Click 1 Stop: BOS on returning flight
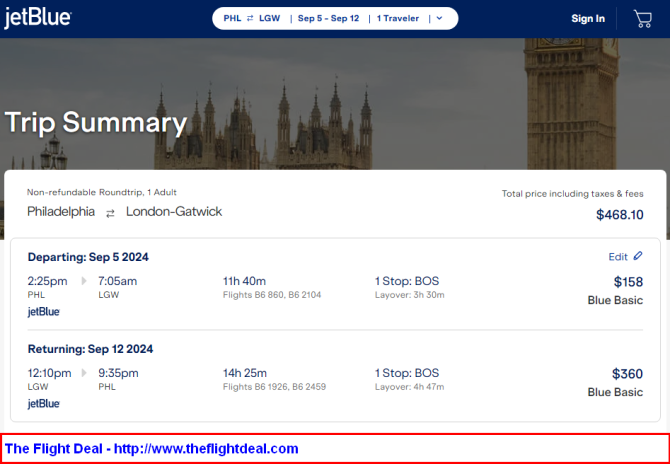Viewport: 670px width, 464px height. click(x=407, y=373)
